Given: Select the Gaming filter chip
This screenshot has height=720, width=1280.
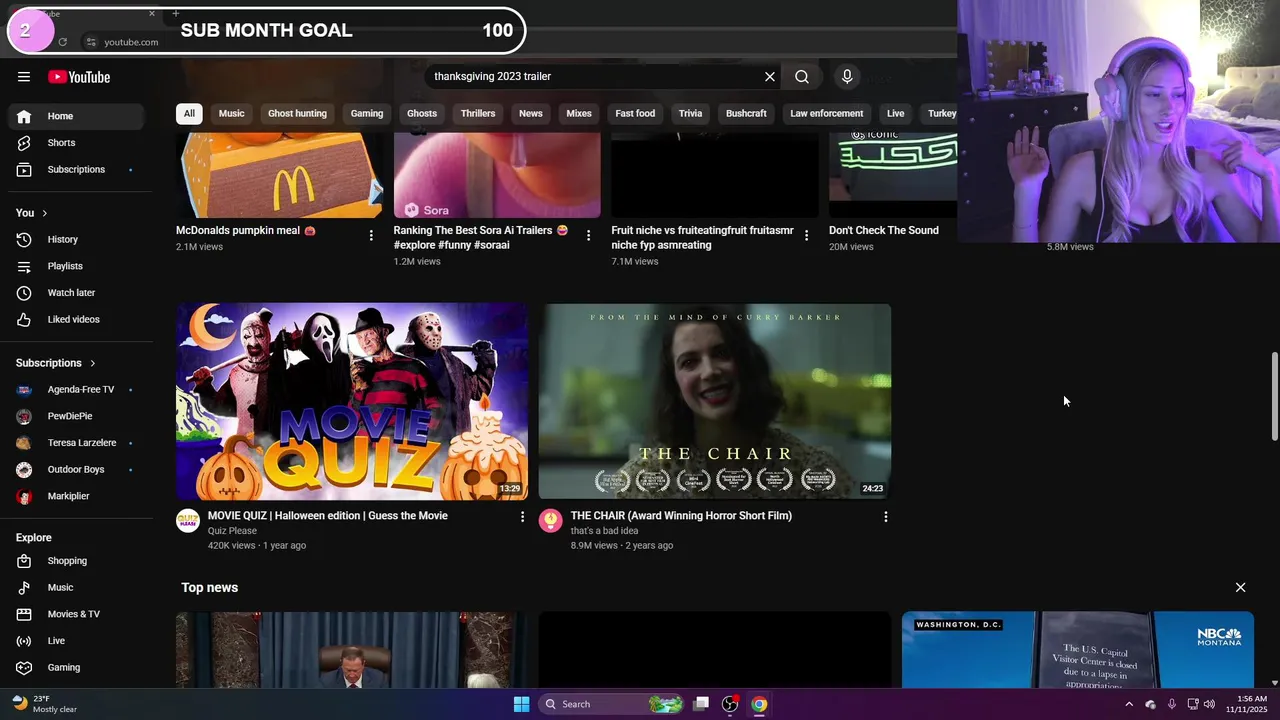Looking at the screenshot, I should [367, 113].
